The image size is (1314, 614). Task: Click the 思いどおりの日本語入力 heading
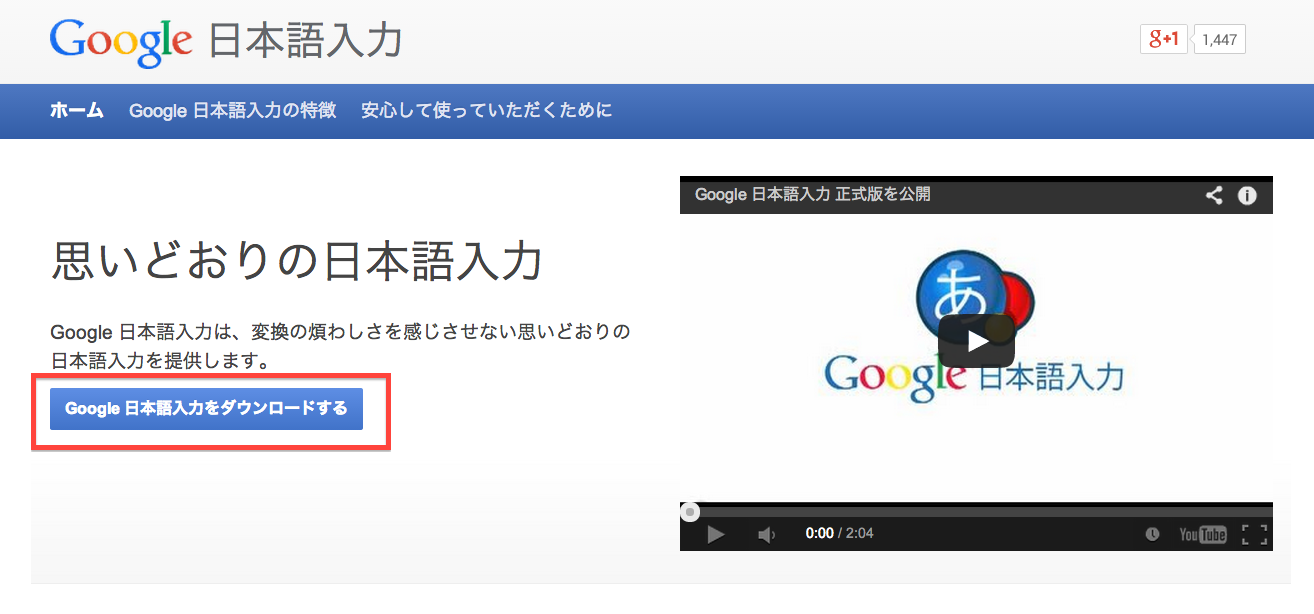pyautogui.click(x=296, y=263)
